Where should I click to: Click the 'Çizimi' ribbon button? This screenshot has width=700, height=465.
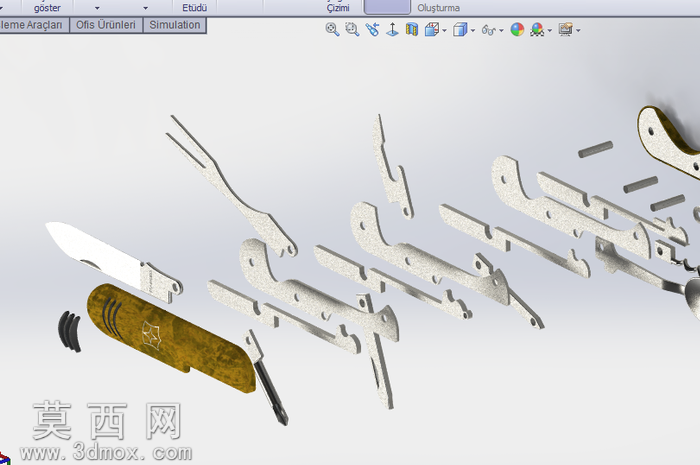(x=338, y=8)
